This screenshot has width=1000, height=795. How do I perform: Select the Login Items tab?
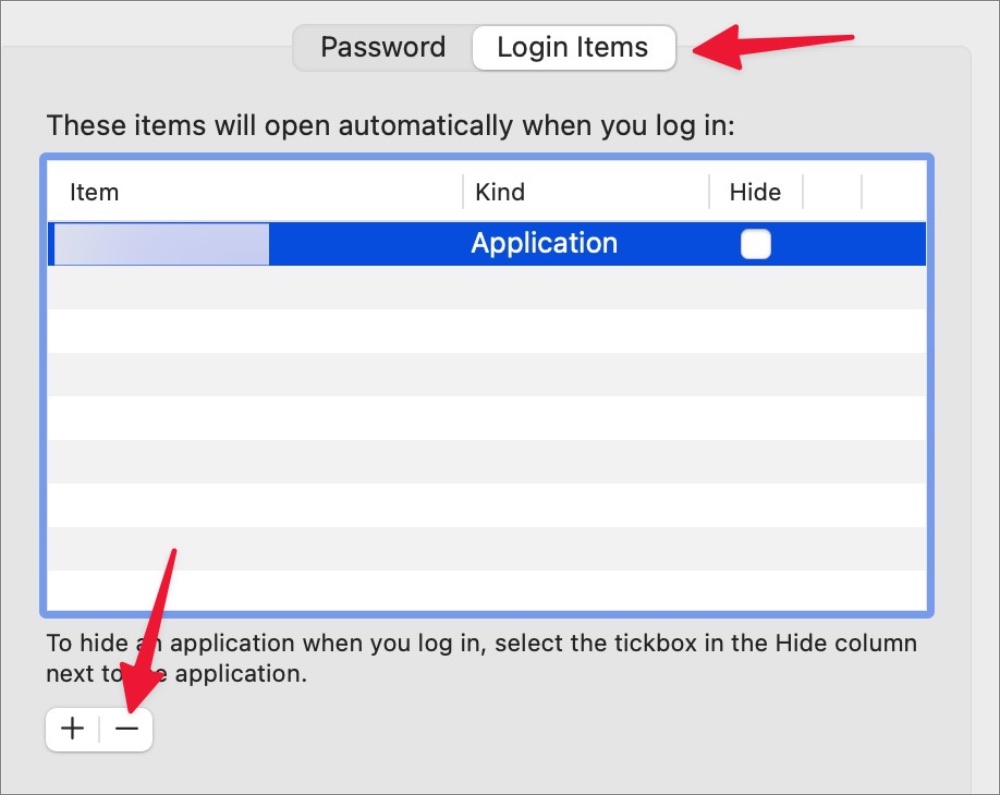coord(573,48)
